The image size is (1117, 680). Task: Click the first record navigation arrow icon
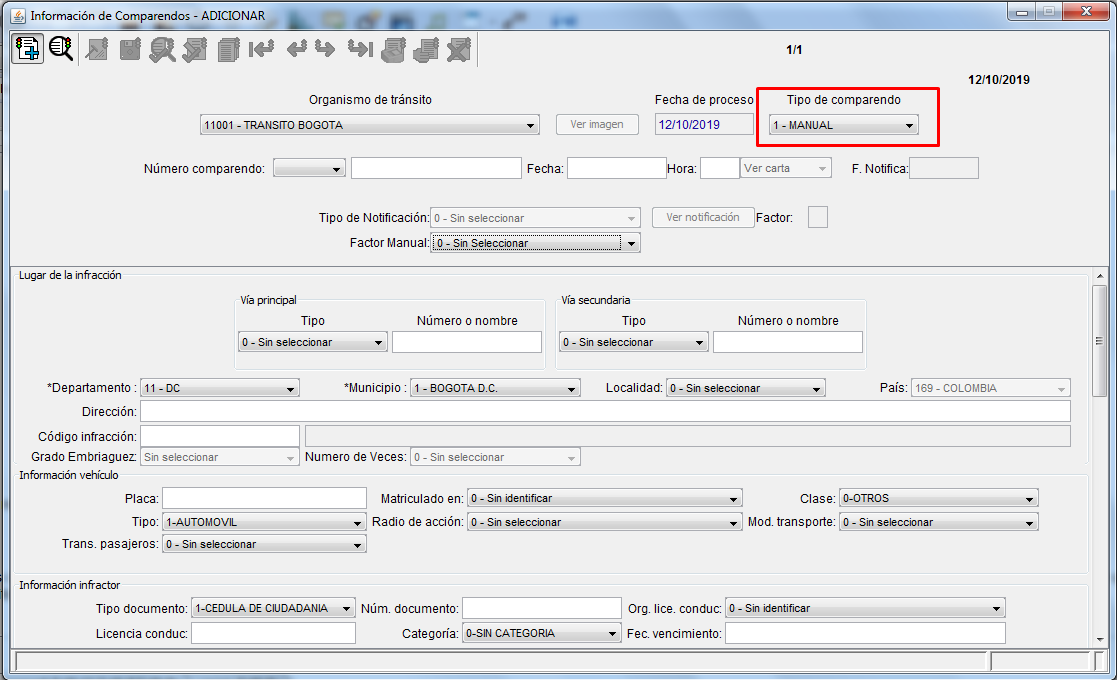[262, 49]
